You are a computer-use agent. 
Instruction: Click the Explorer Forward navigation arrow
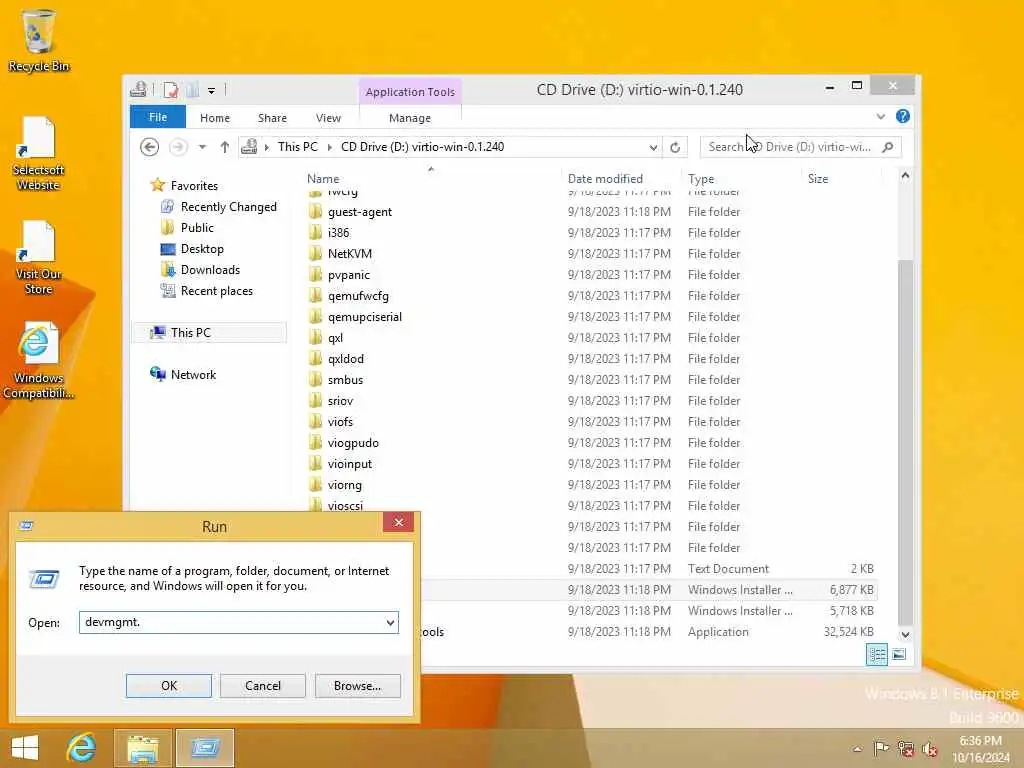tap(178, 147)
